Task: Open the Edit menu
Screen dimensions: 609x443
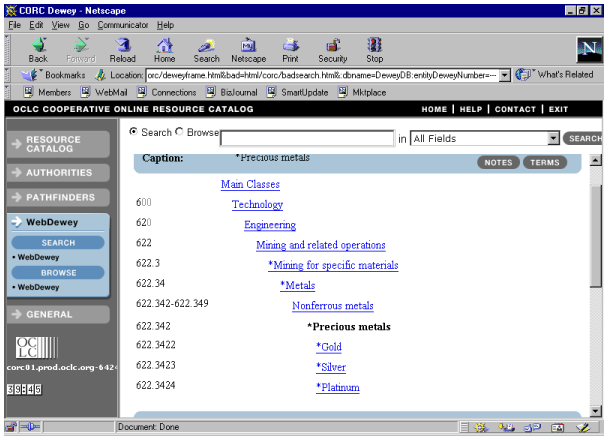Action: (x=36, y=25)
